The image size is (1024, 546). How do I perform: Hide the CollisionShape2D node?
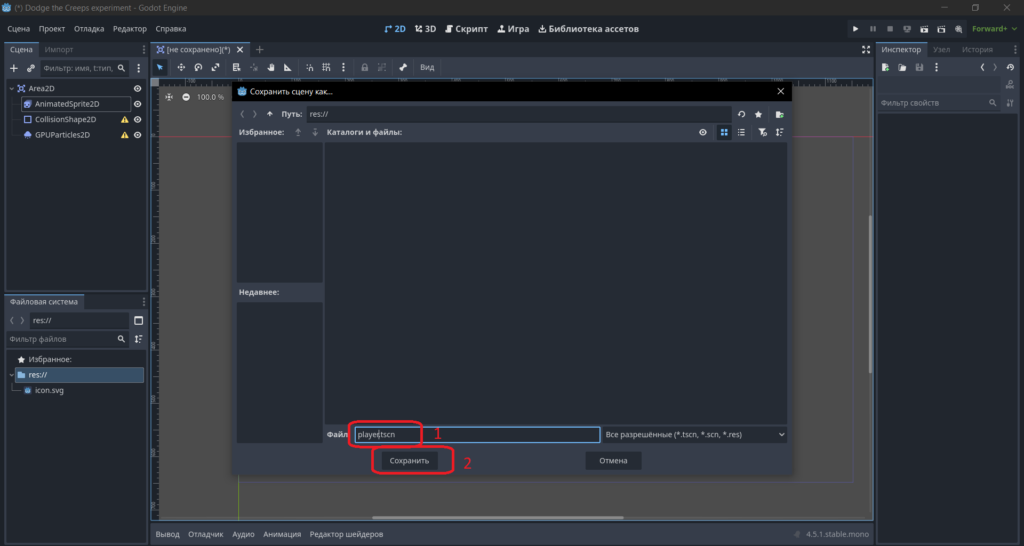[x=137, y=120]
